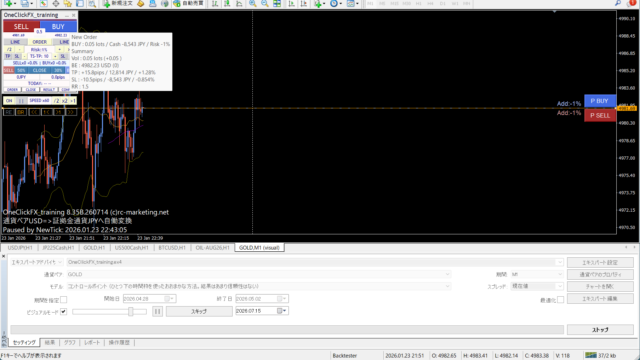Toggle the ビジュアルモード checkbox

click(x=64, y=312)
